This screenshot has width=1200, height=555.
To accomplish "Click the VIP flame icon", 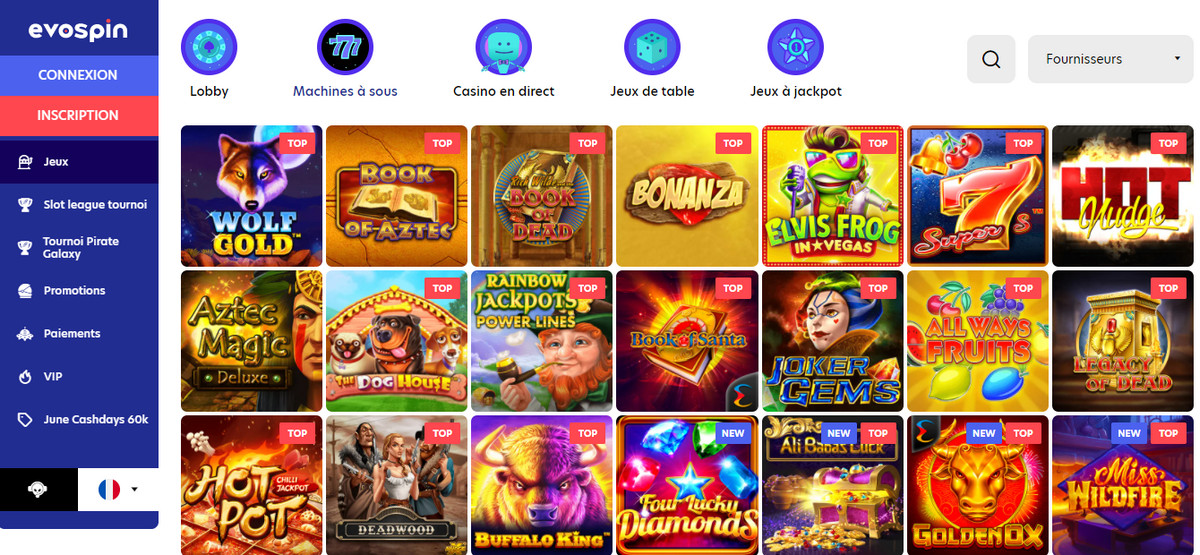I will 26,377.
